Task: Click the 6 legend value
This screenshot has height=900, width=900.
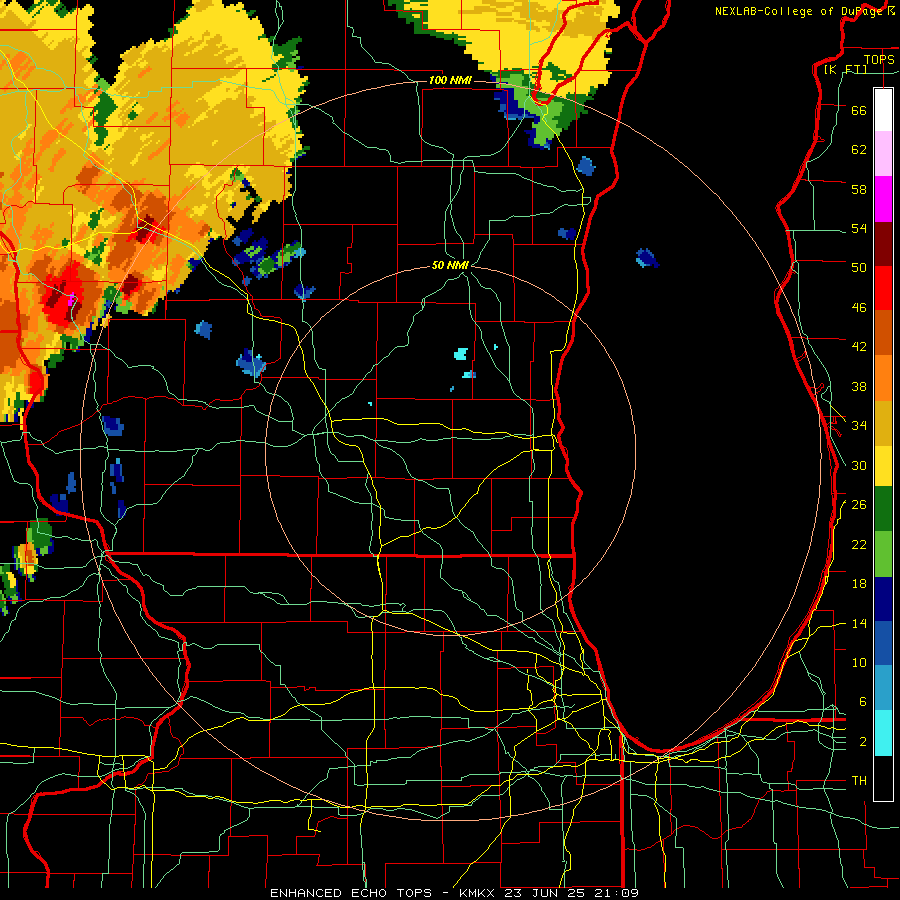Action: 862,702
